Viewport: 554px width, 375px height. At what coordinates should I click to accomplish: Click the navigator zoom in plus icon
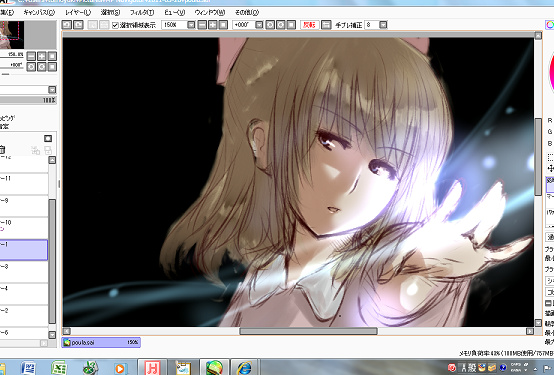point(42,56)
